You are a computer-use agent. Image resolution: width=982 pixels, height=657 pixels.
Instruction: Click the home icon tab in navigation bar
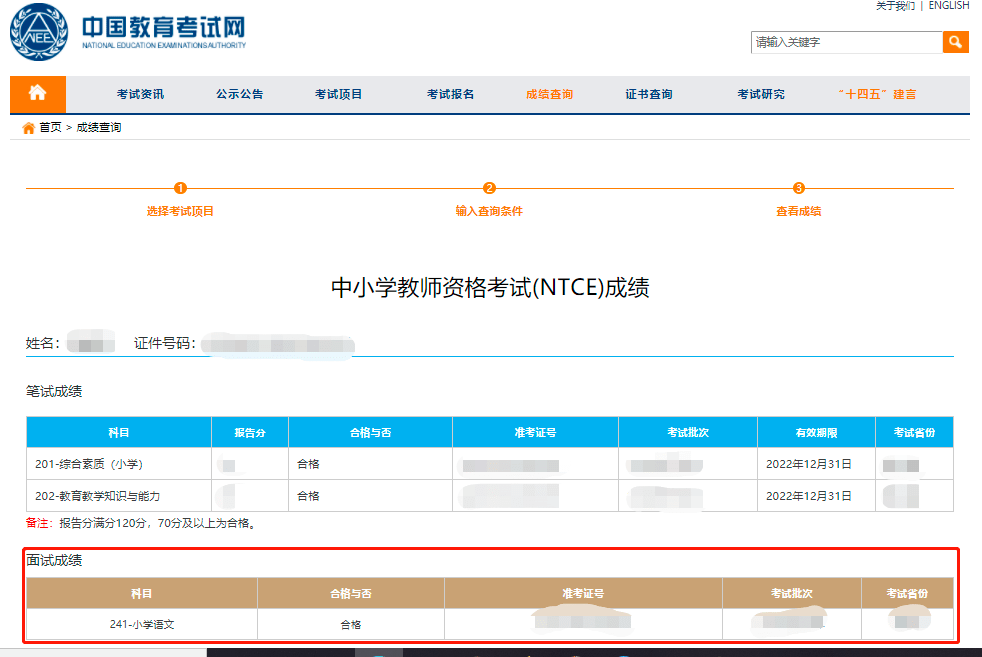click(38, 93)
